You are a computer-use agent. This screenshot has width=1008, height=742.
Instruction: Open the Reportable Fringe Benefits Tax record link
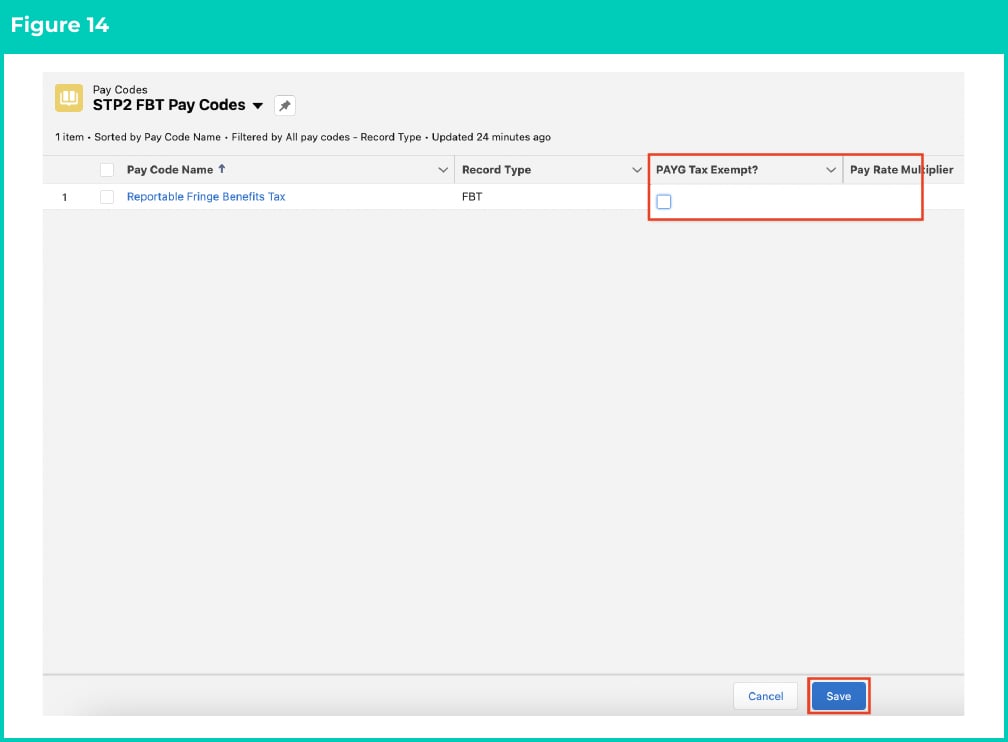coord(206,197)
